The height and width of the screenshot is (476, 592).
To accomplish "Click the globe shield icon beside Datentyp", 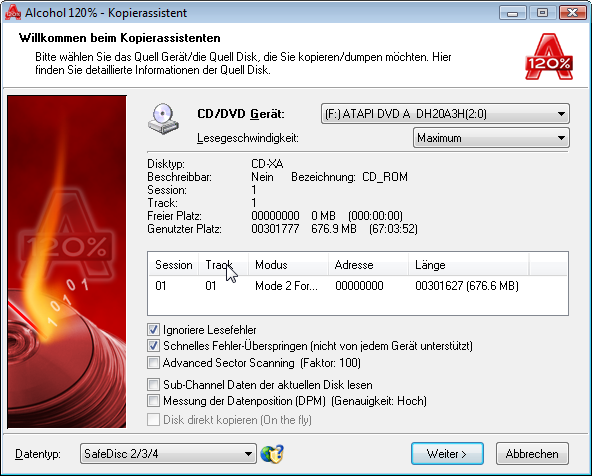I will 272,454.
